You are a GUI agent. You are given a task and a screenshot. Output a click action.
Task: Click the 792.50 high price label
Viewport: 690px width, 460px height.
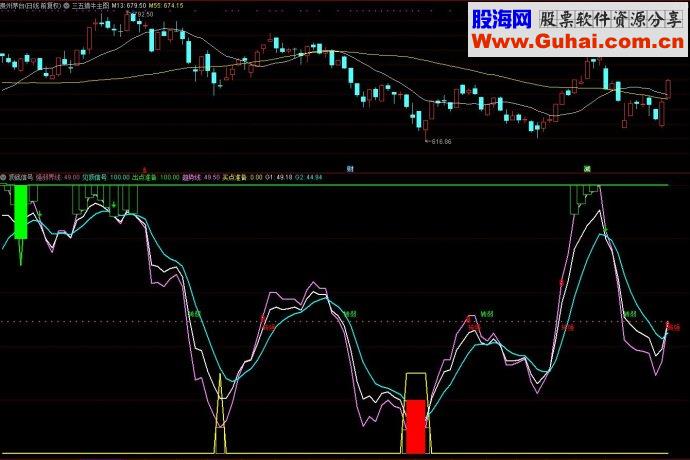click(144, 15)
